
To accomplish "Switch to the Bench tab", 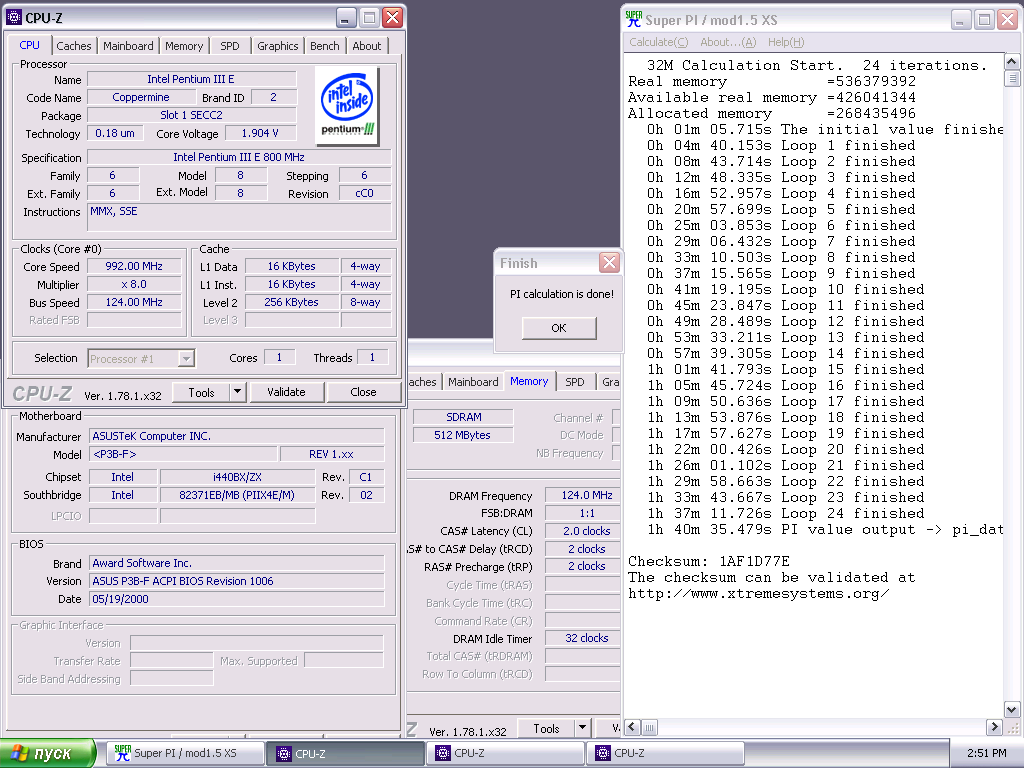I will [x=325, y=46].
